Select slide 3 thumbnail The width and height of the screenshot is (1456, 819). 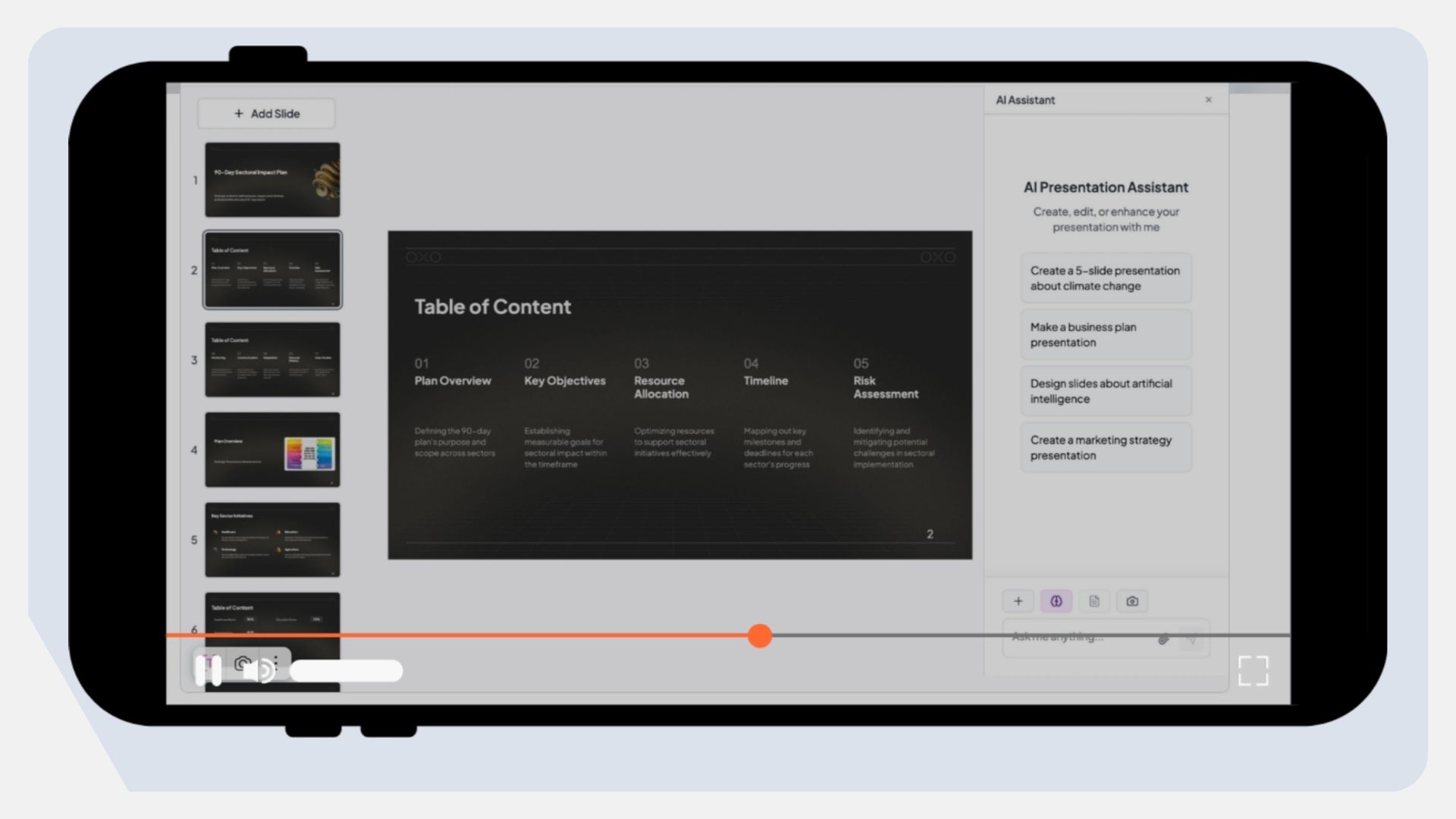point(272,359)
